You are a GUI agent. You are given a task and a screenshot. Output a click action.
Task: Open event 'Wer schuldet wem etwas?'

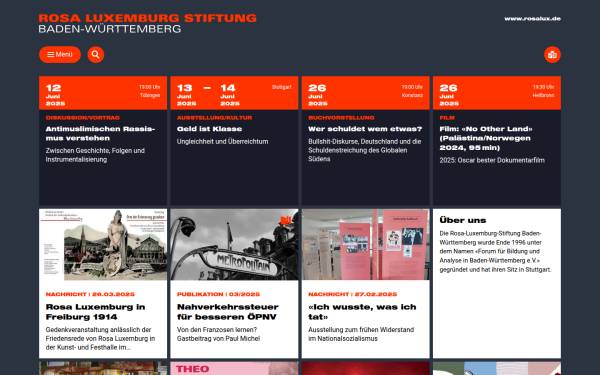tap(365, 129)
